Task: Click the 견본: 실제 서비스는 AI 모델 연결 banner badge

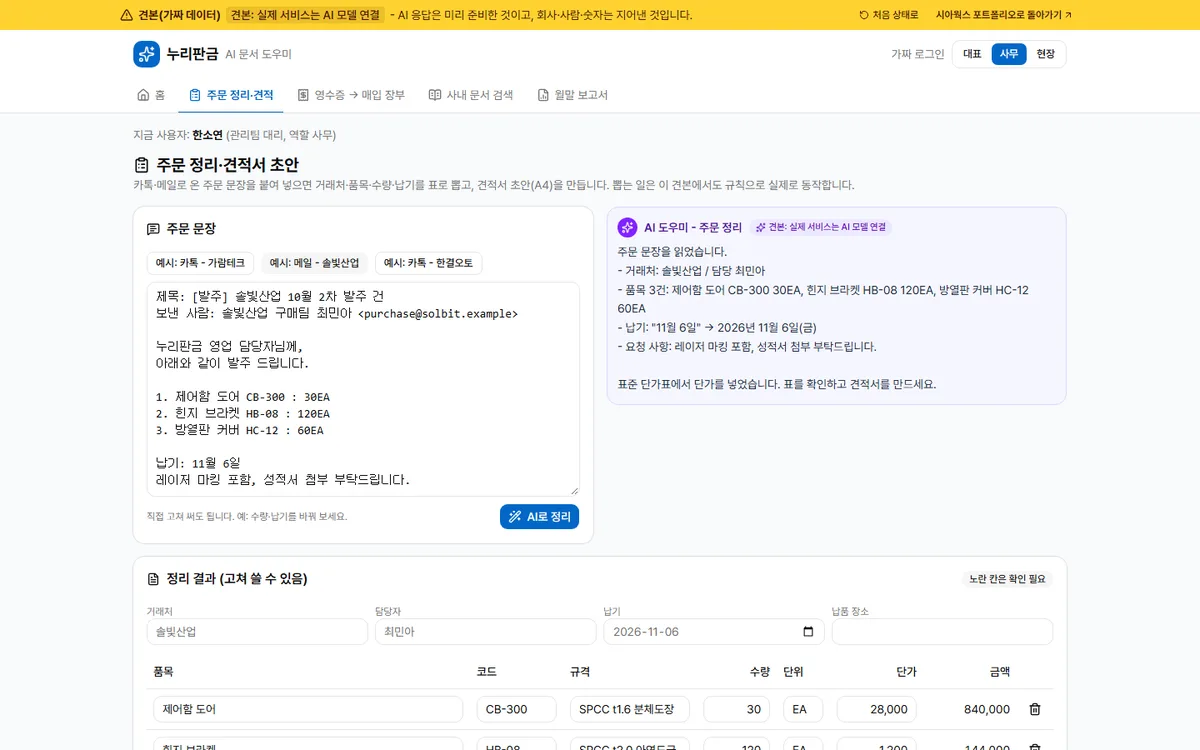Action: [305, 15]
